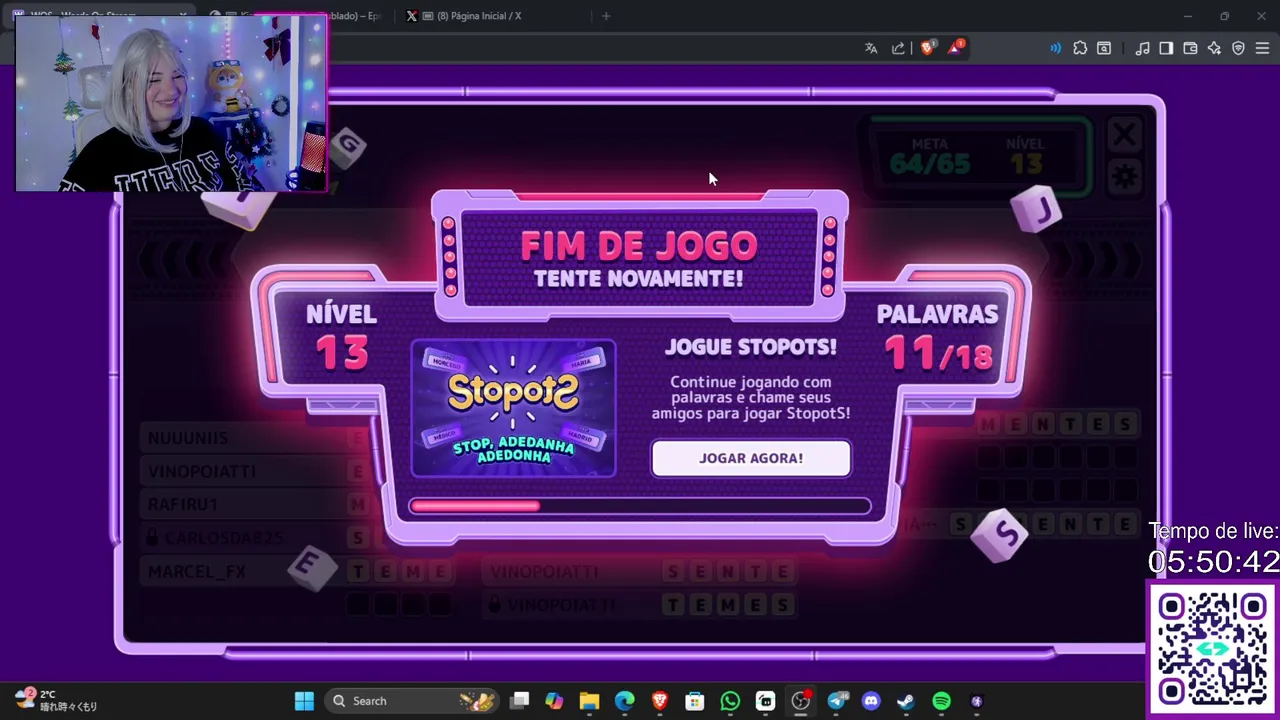Viewport: 1280px width, 720px height.
Task: Click the tab search window icon in toolbar
Action: pos(1104,48)
